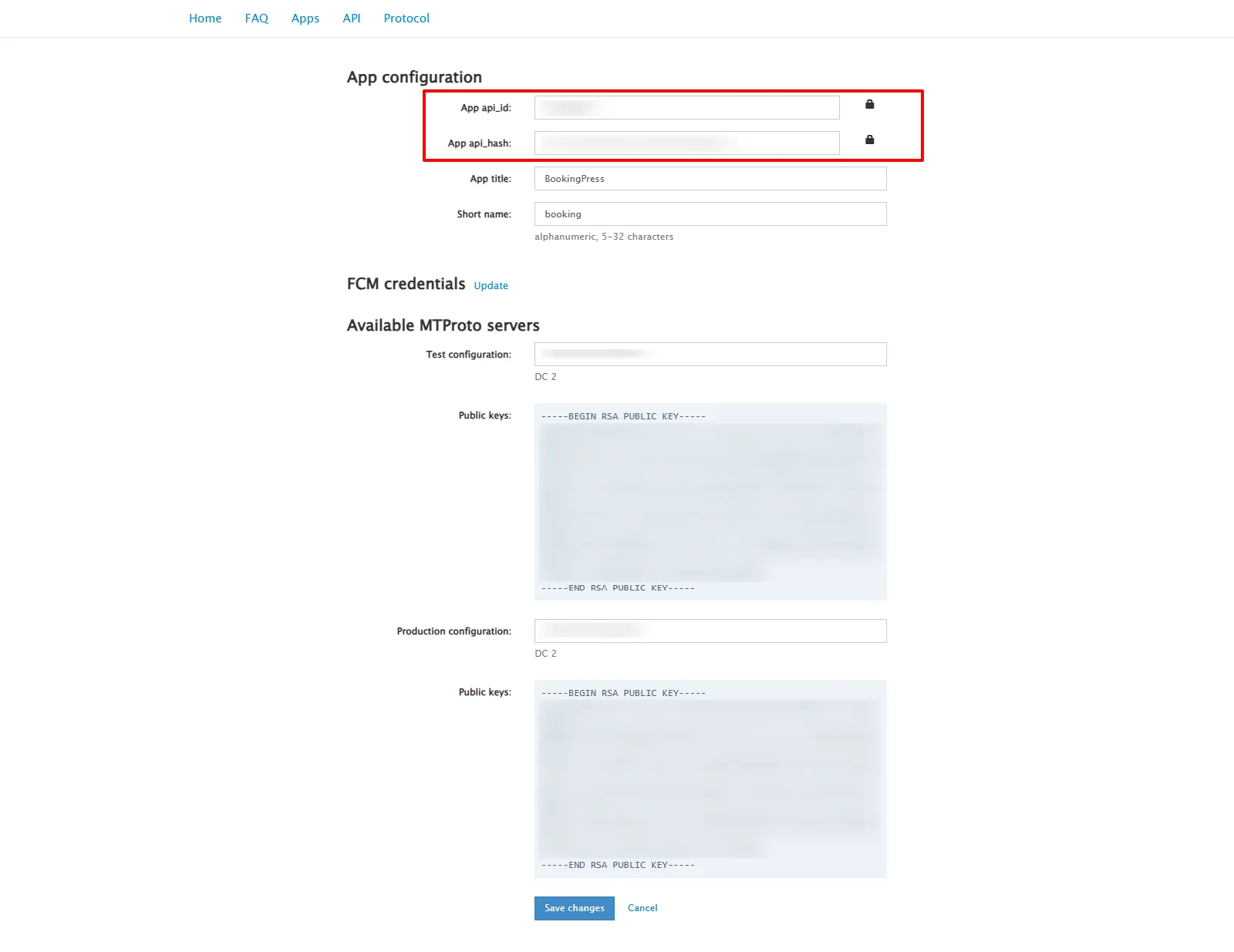Select the Production configuration address field
This screenshot has width=1234, height=952.
coord(710,631)
